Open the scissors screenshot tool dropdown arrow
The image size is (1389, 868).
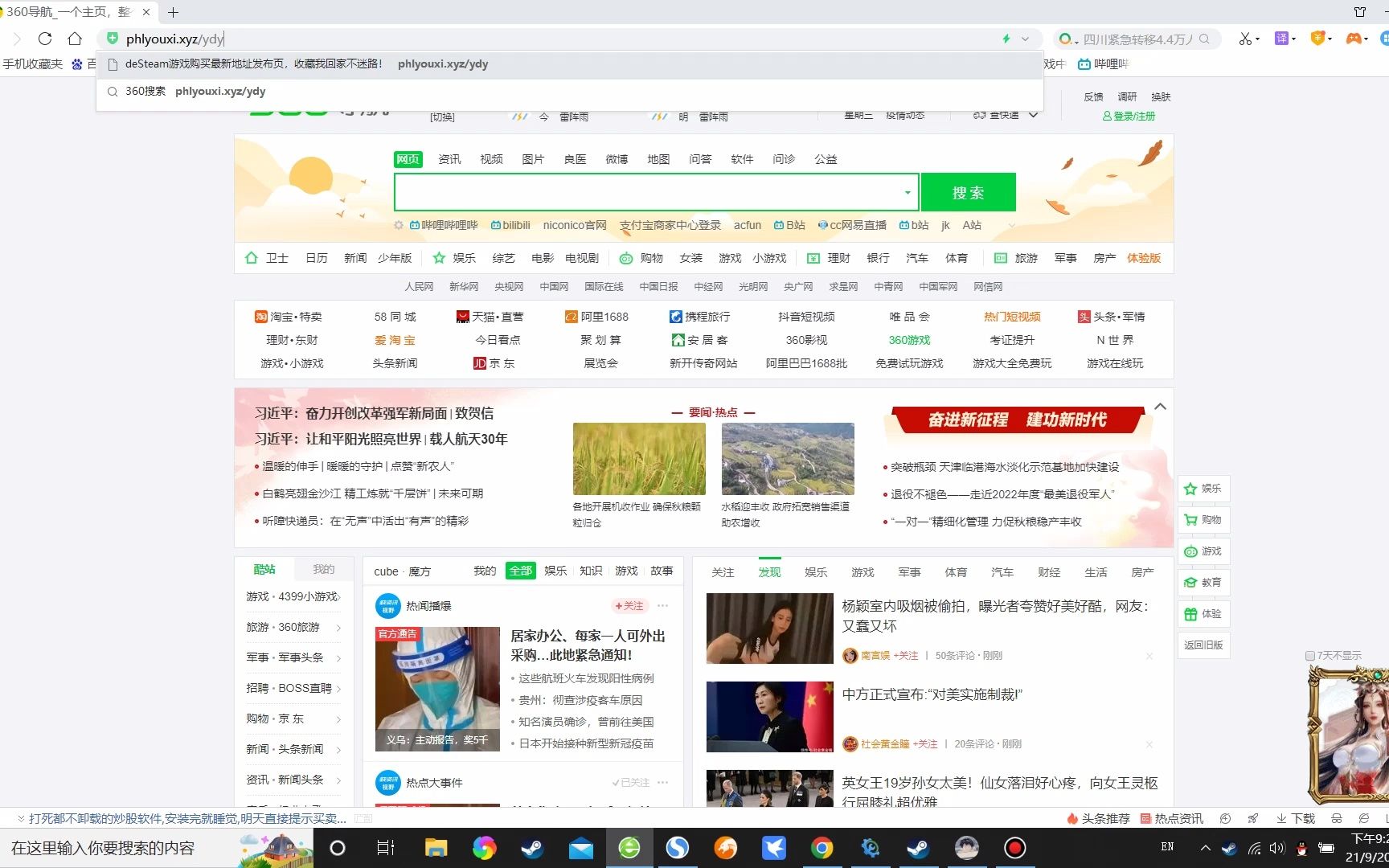[1257, 39]
